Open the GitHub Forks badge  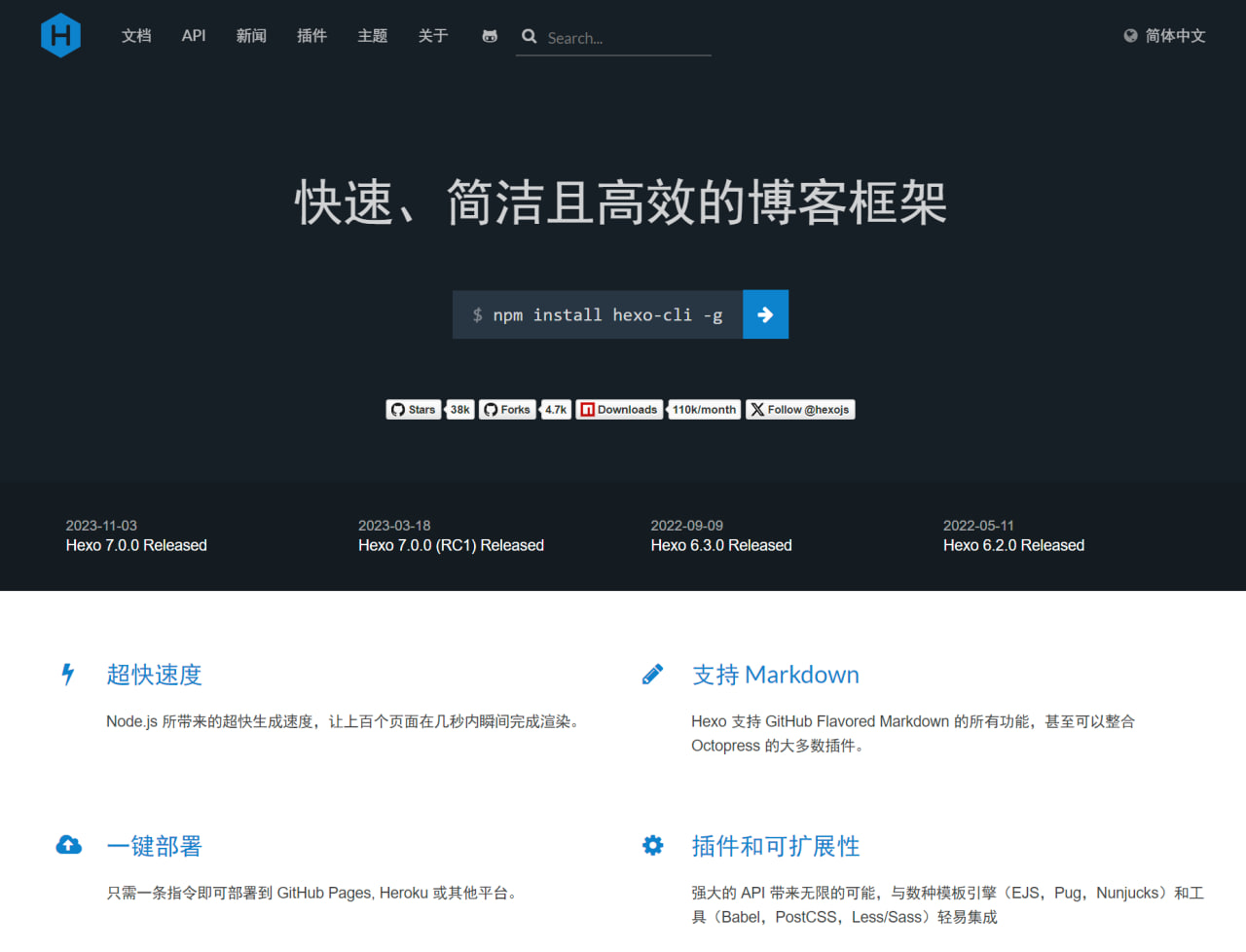[507, 410]
